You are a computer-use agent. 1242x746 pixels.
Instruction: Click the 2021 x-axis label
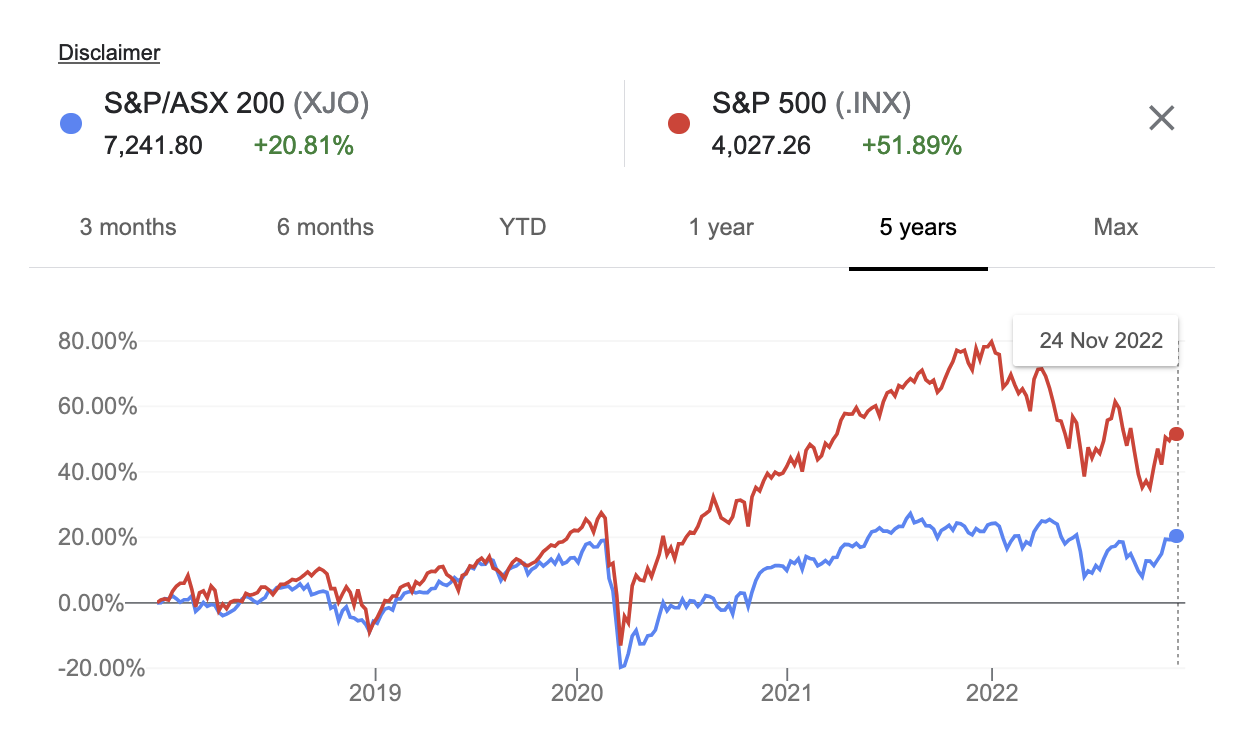(787, 694)
